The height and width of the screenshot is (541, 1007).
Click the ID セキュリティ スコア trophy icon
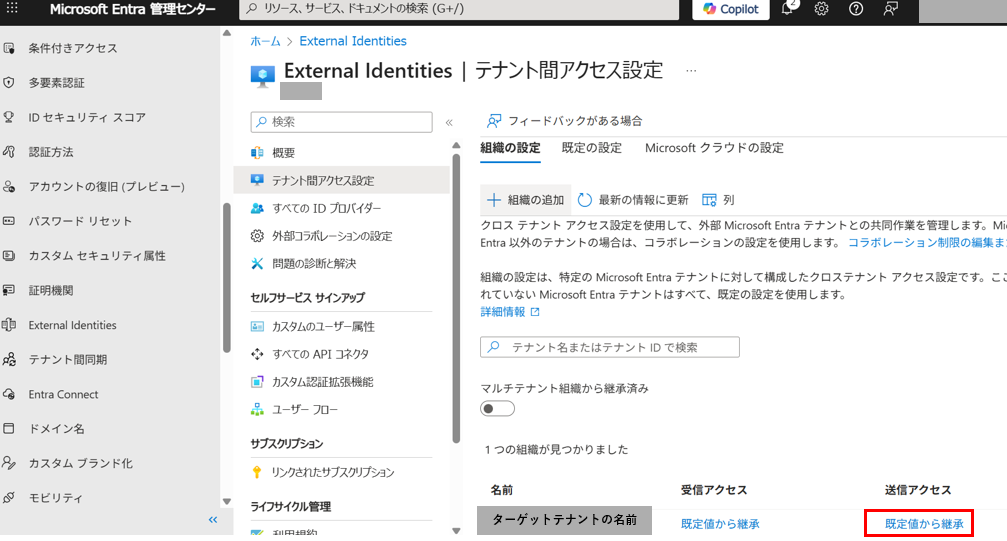coord(9,117)
